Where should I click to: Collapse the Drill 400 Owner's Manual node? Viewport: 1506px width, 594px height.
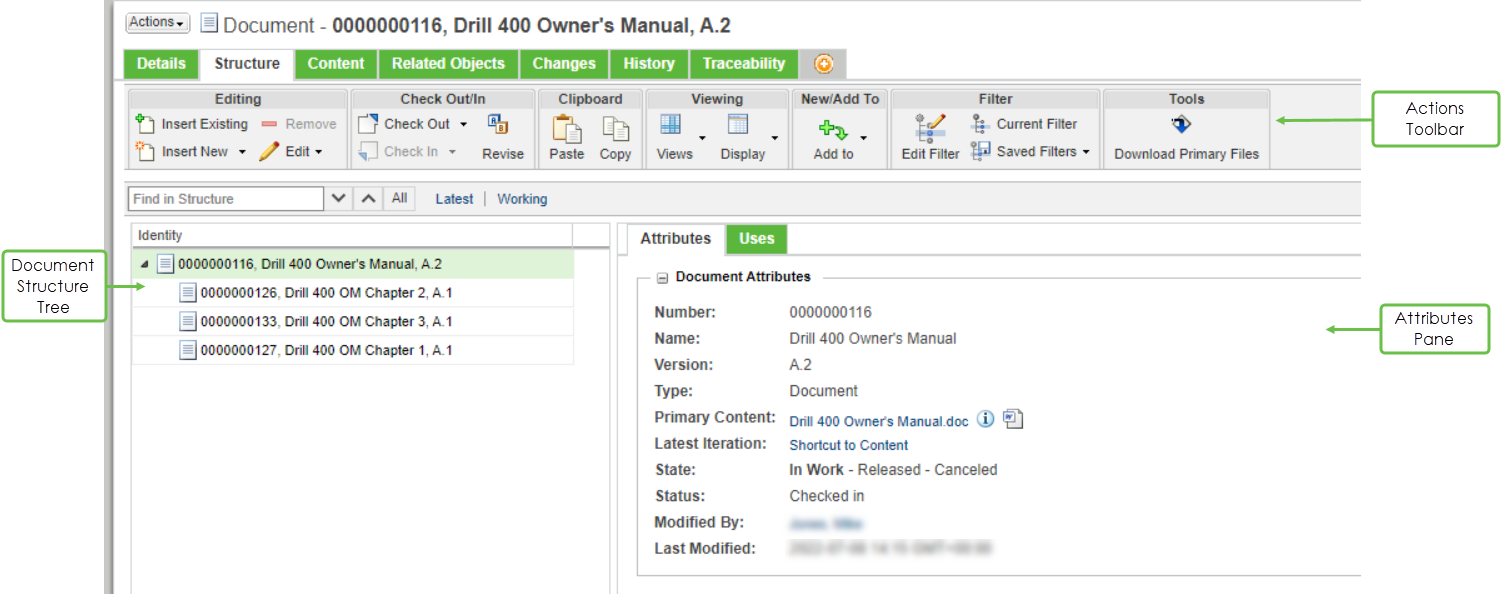point(146,265)
